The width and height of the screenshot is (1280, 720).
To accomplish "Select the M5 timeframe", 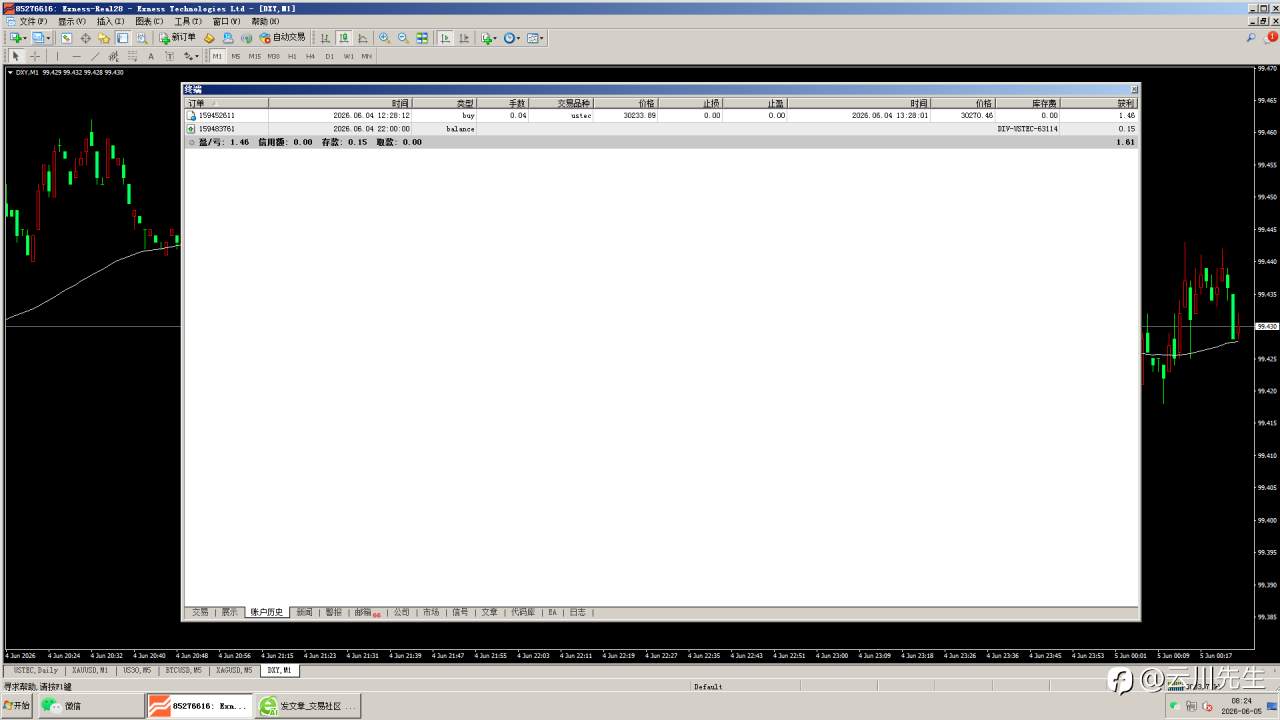I will 236,56.
